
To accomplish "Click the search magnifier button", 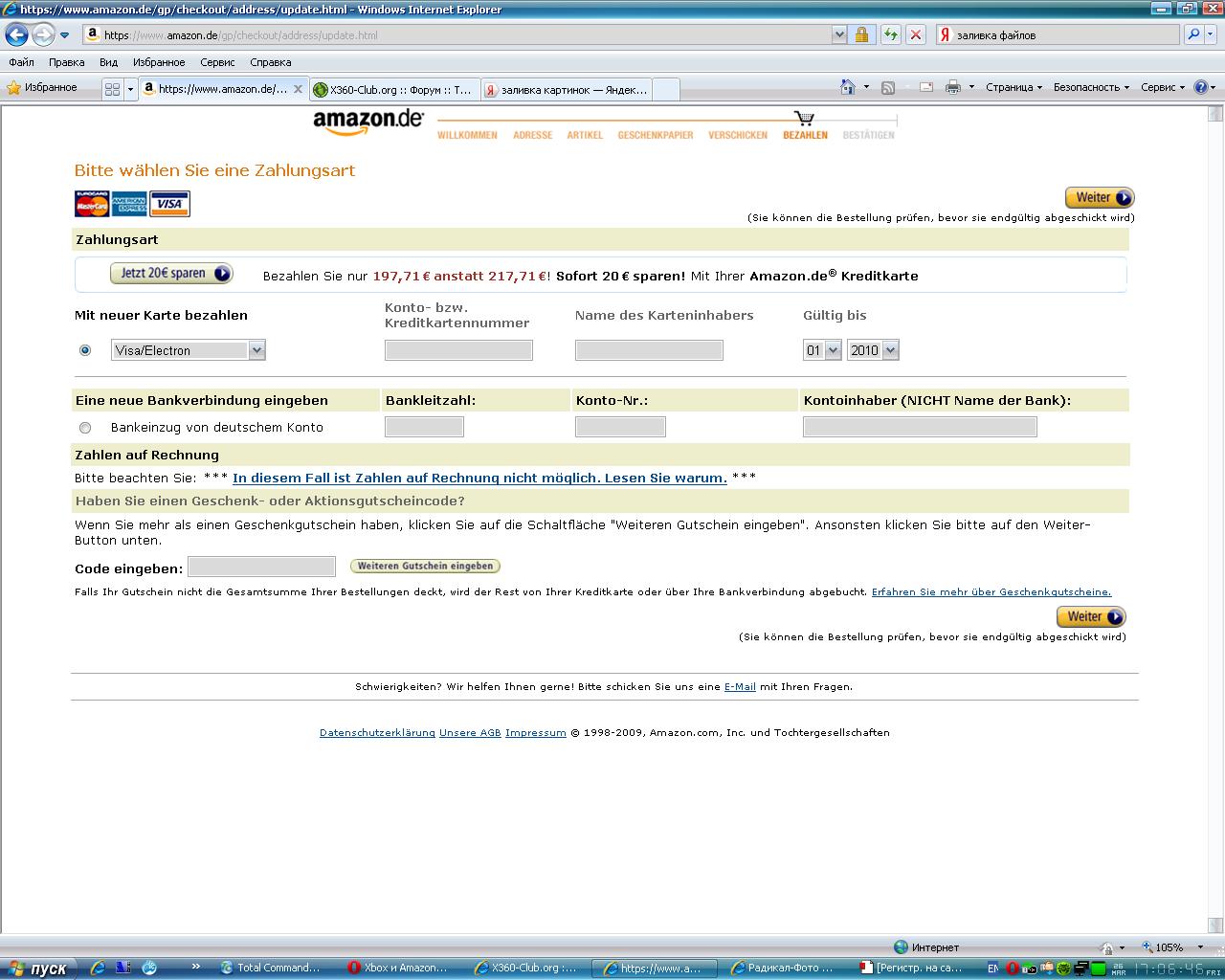I will [x=1193, y=35].
